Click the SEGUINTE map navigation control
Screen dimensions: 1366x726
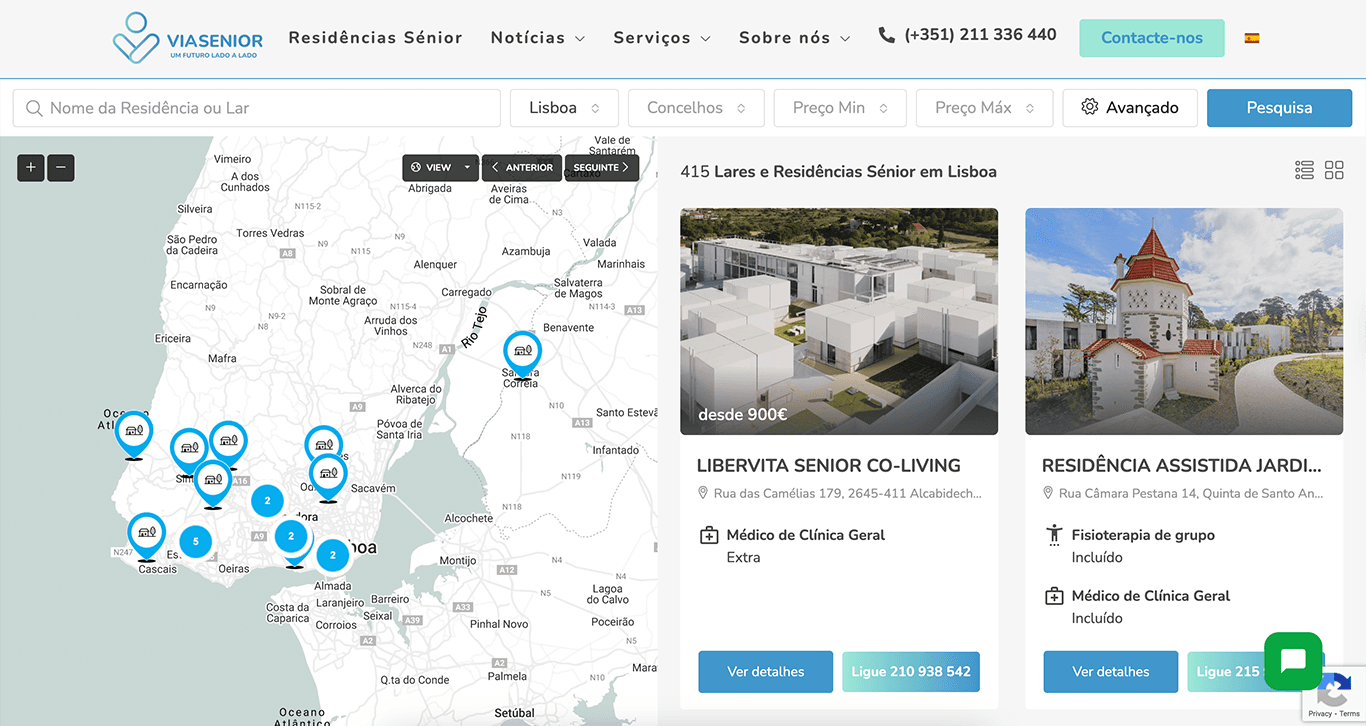(x=601, y=167)
